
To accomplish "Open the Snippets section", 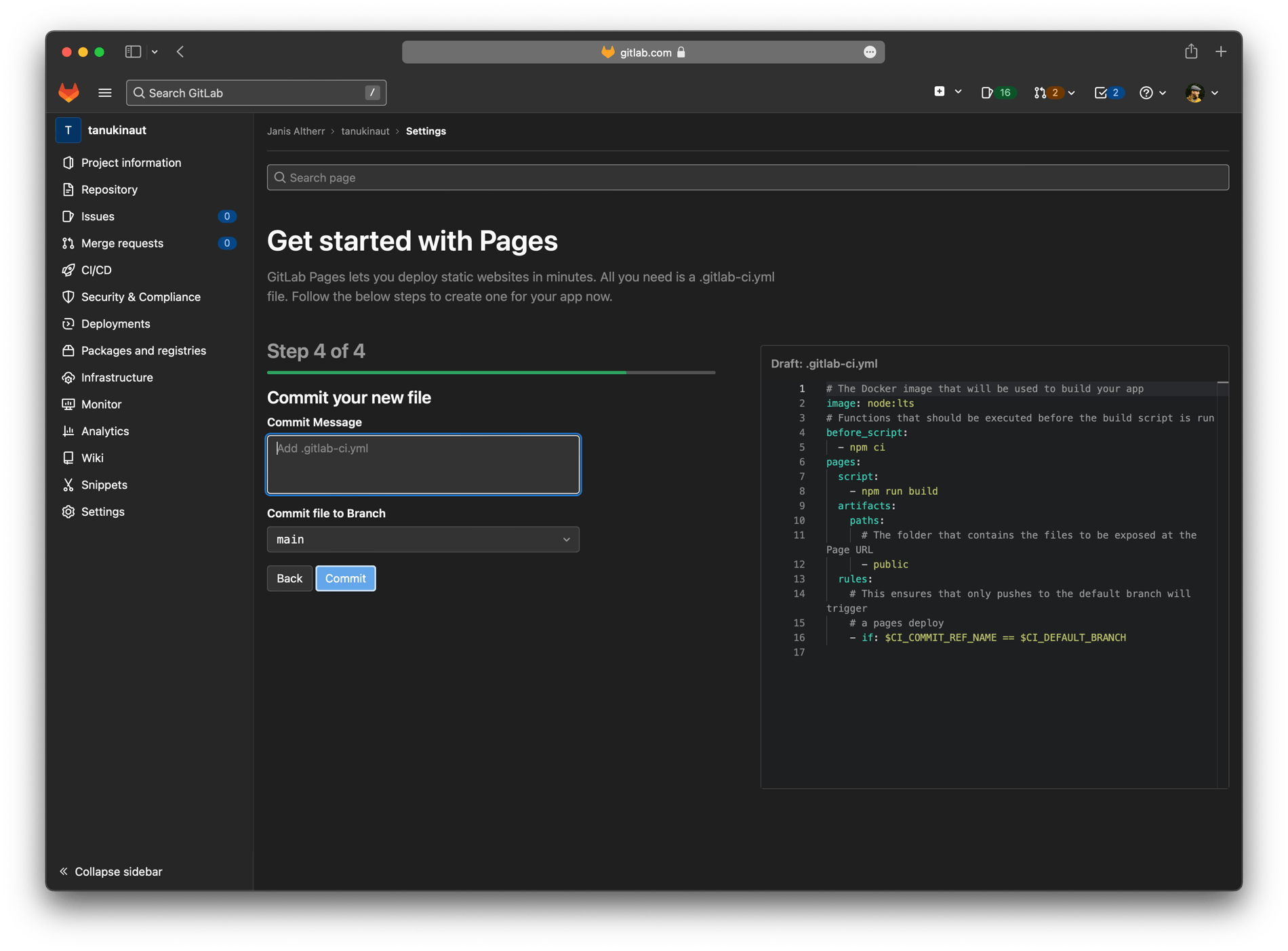I will pos(103,485).
